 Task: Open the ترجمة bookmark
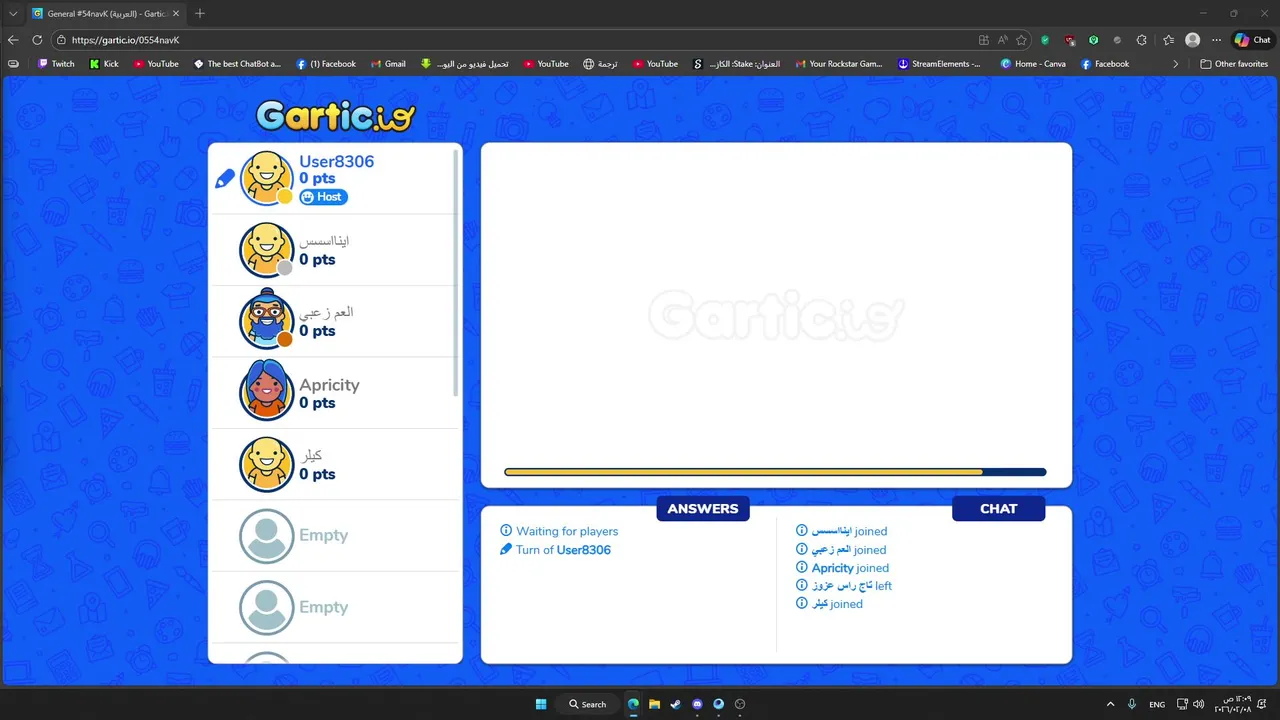click(x=600, y=64)
